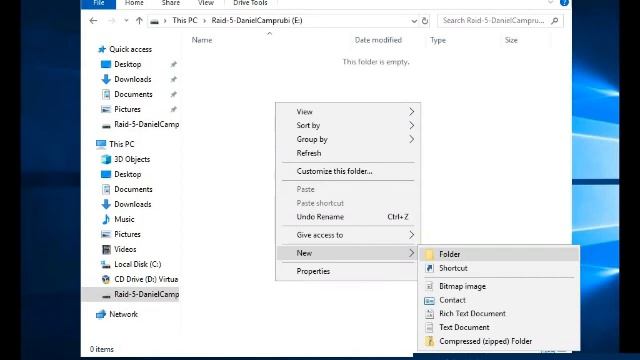Choose Customize this folder...
Viewport: 640px width, 360px height.
click(x=348, y=171)
